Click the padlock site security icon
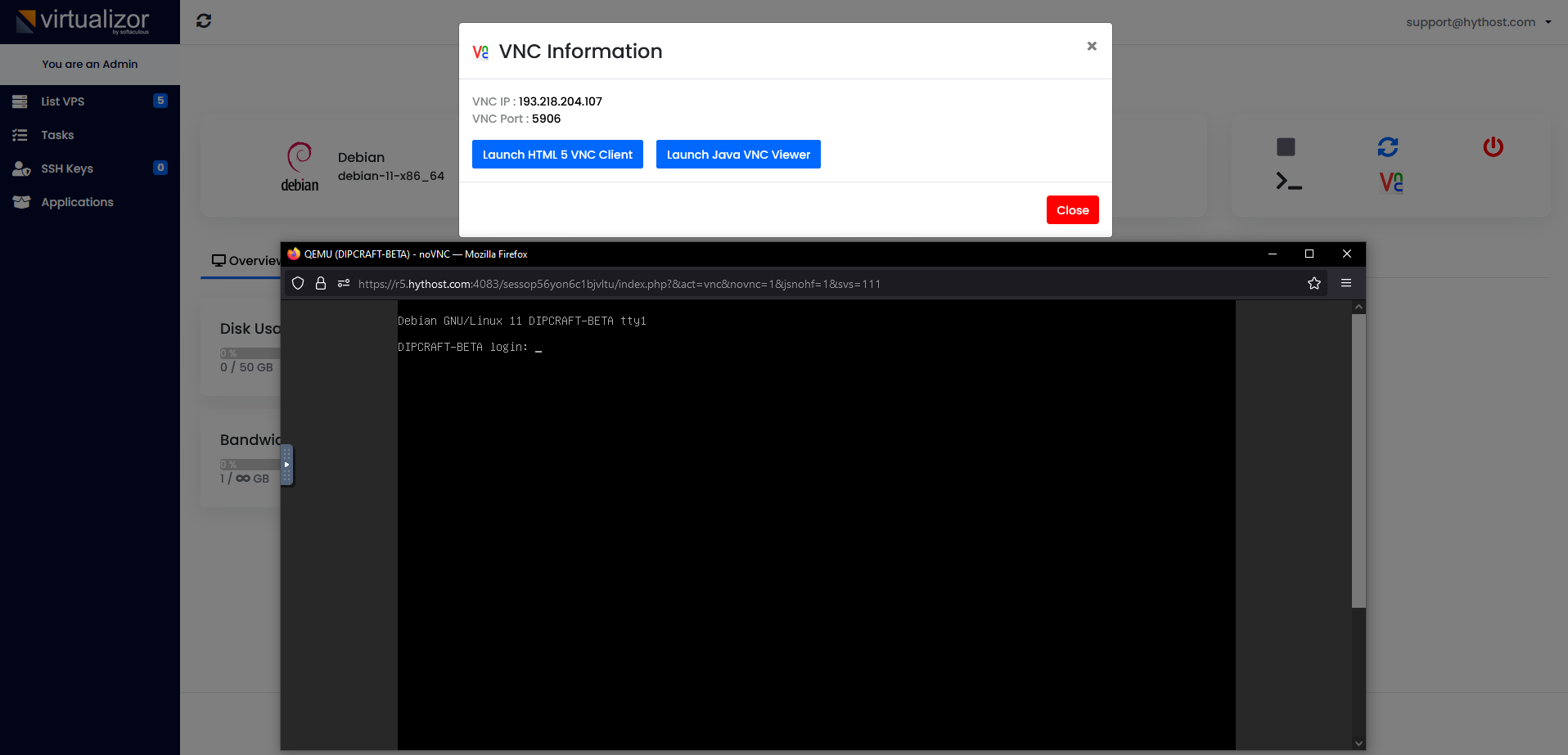1568x755 pixels. [x=321, y=284]
